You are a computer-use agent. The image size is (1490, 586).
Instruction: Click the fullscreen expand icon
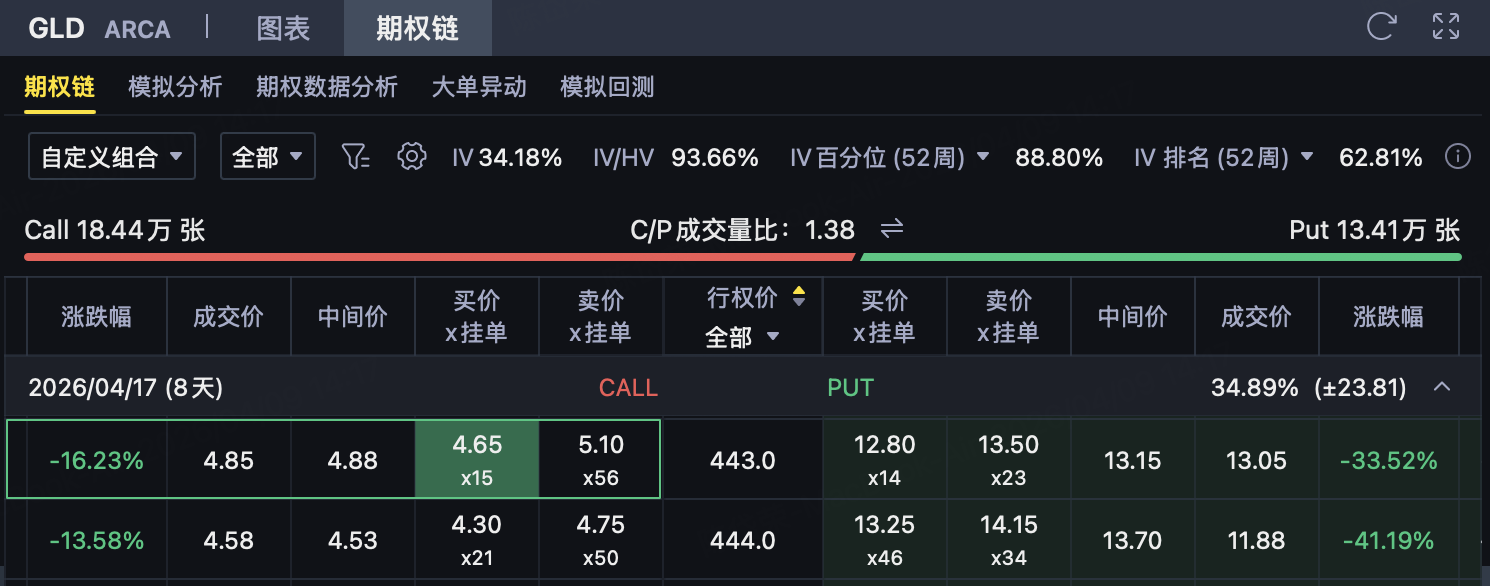click(1446, 26)
